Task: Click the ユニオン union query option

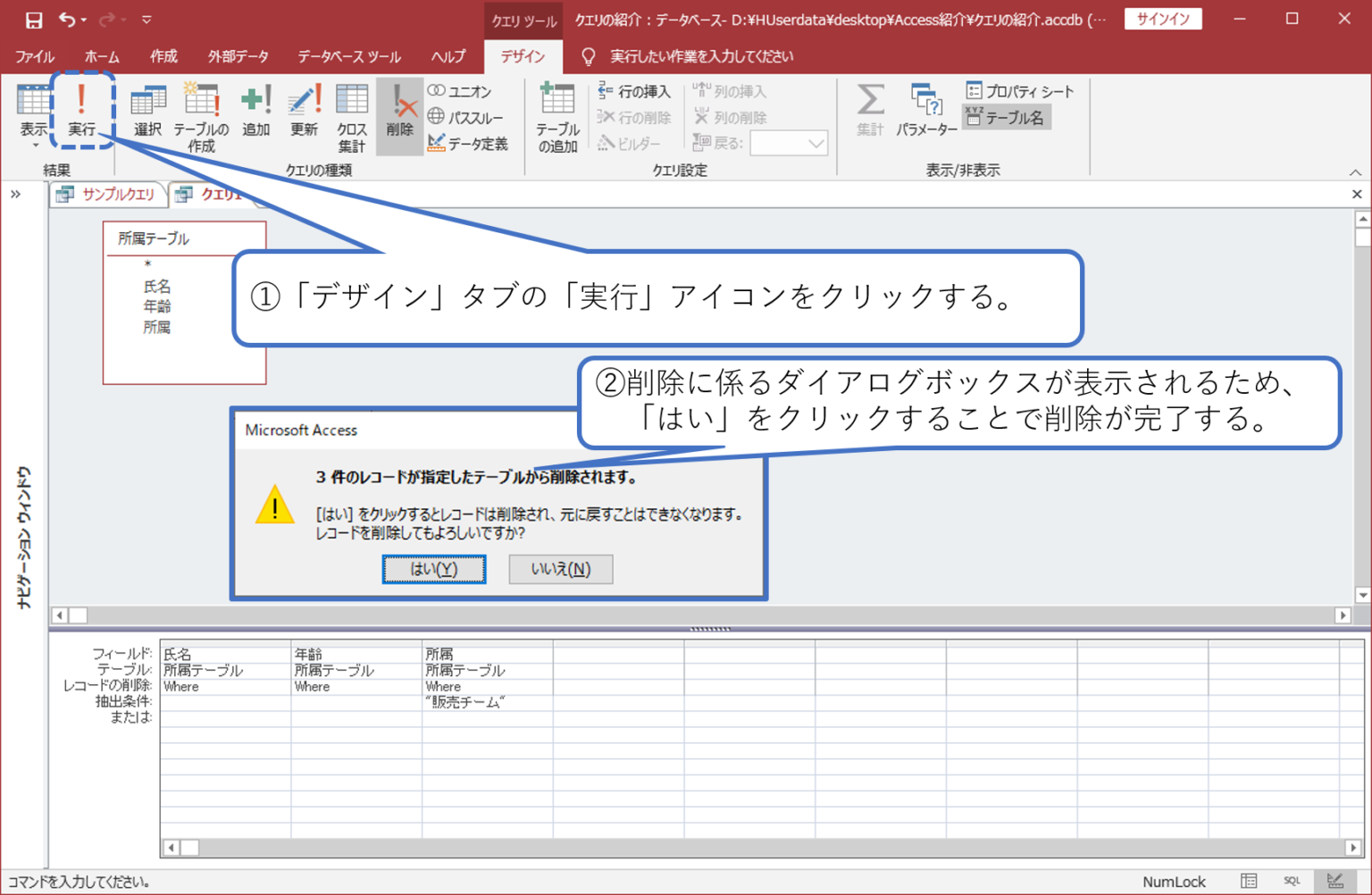Action: click(x=459, y=91)
